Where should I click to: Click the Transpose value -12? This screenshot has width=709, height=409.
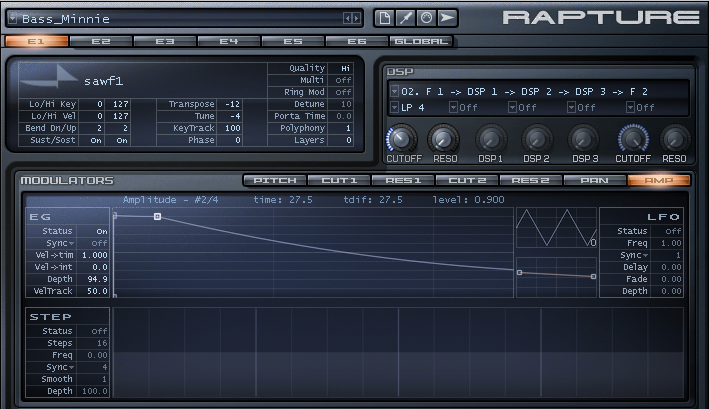point(232,104)
